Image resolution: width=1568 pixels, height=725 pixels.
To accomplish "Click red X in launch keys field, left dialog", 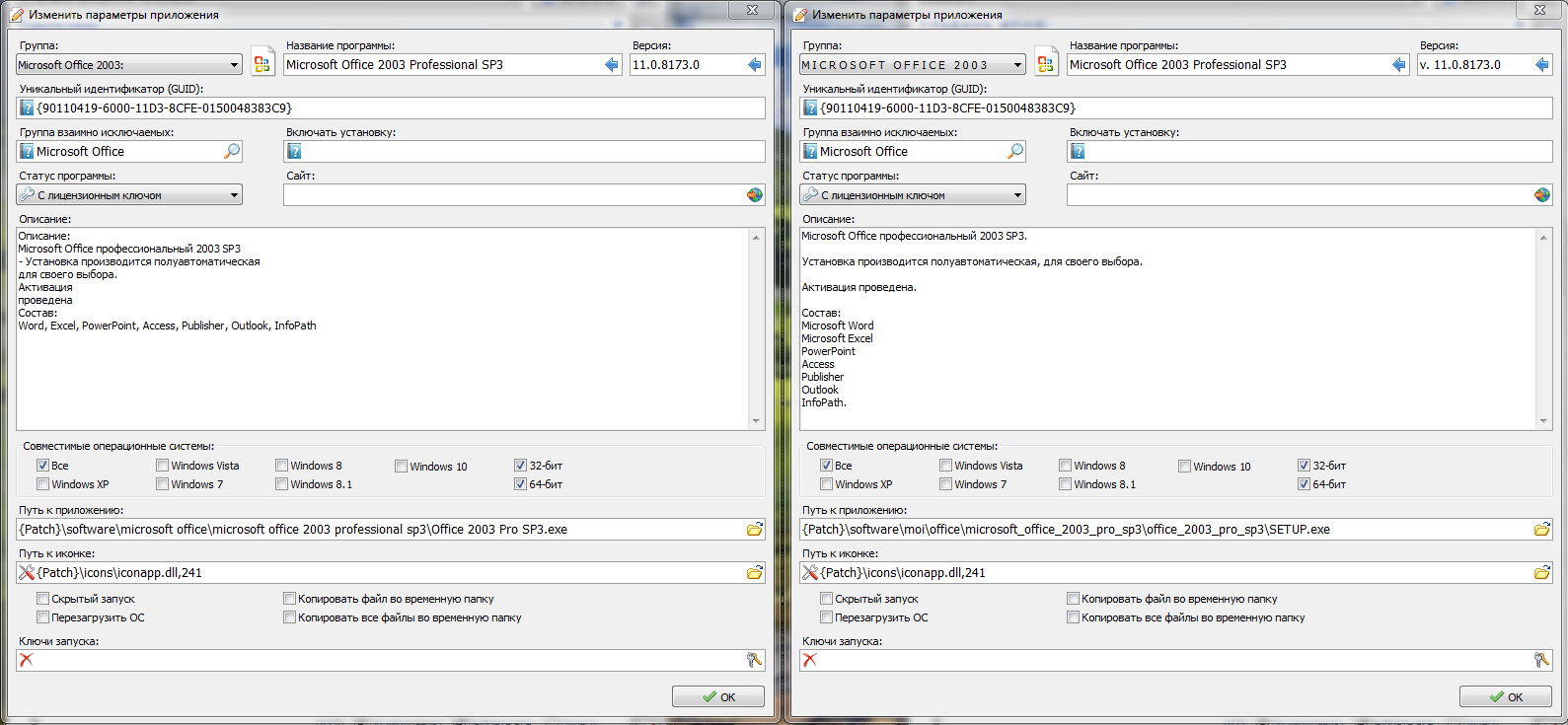I will coord(27,660).
